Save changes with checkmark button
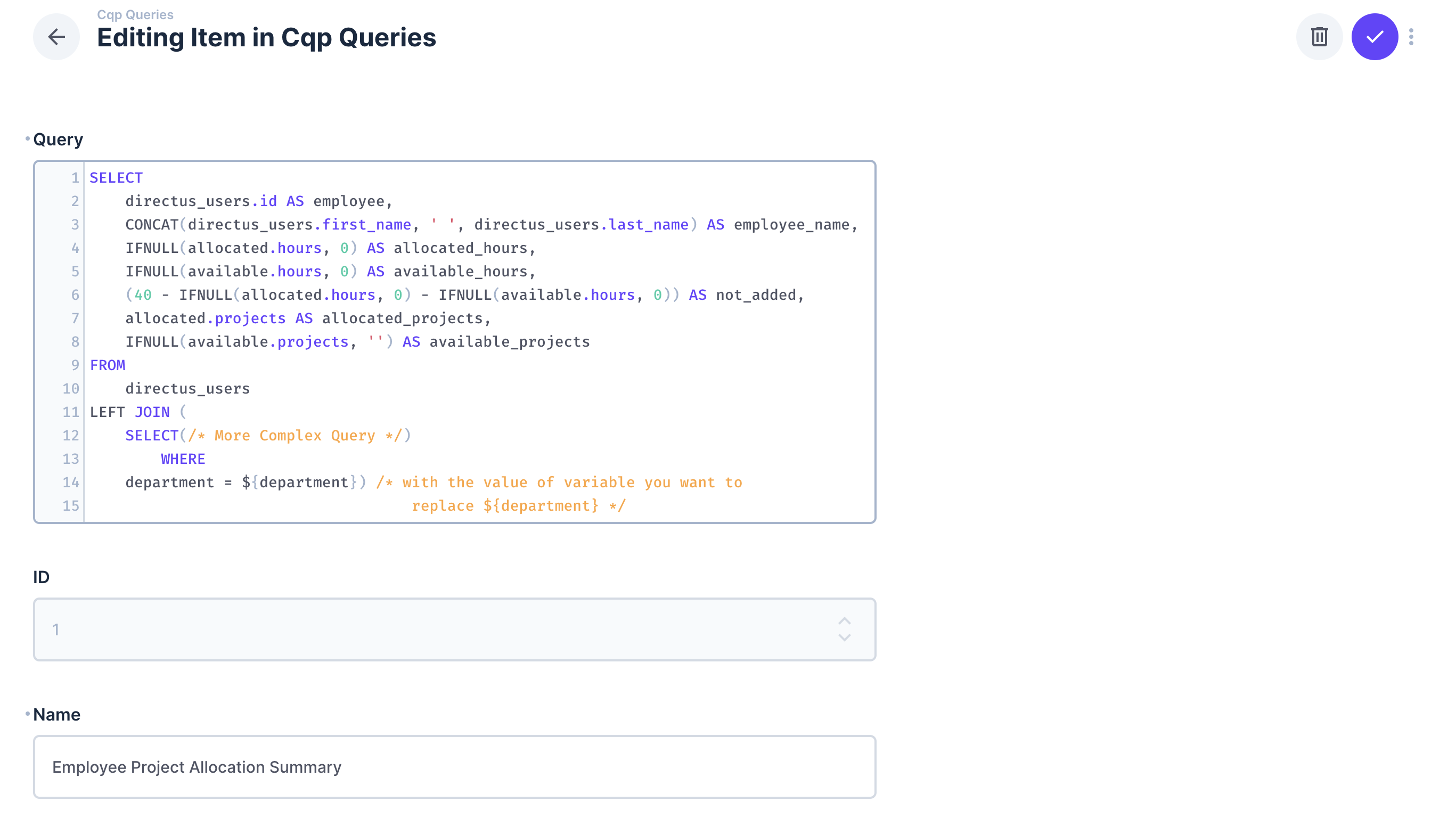The width and height of the screenshot is (1456, 818). (x=1374, y=37)
